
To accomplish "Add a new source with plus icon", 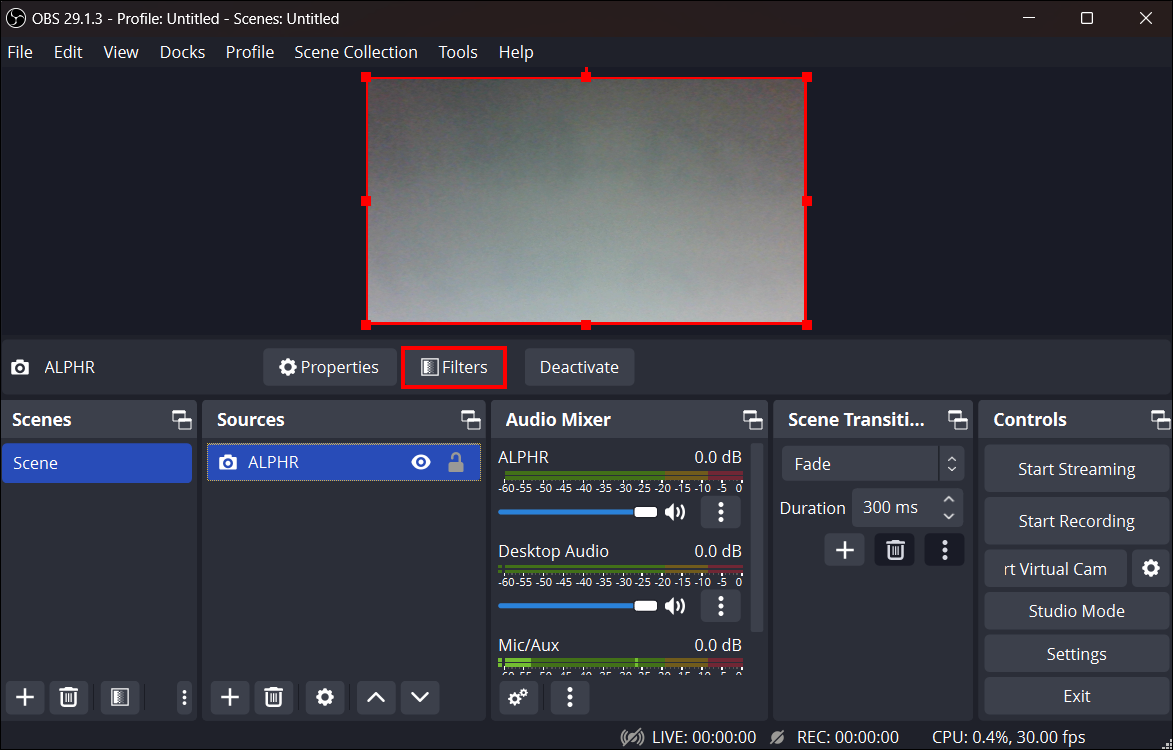I will coord(229,697).
